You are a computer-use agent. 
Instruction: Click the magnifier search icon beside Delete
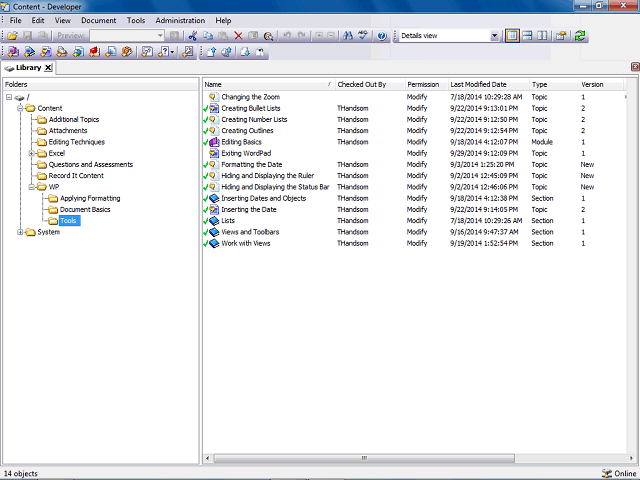(268, 36)
